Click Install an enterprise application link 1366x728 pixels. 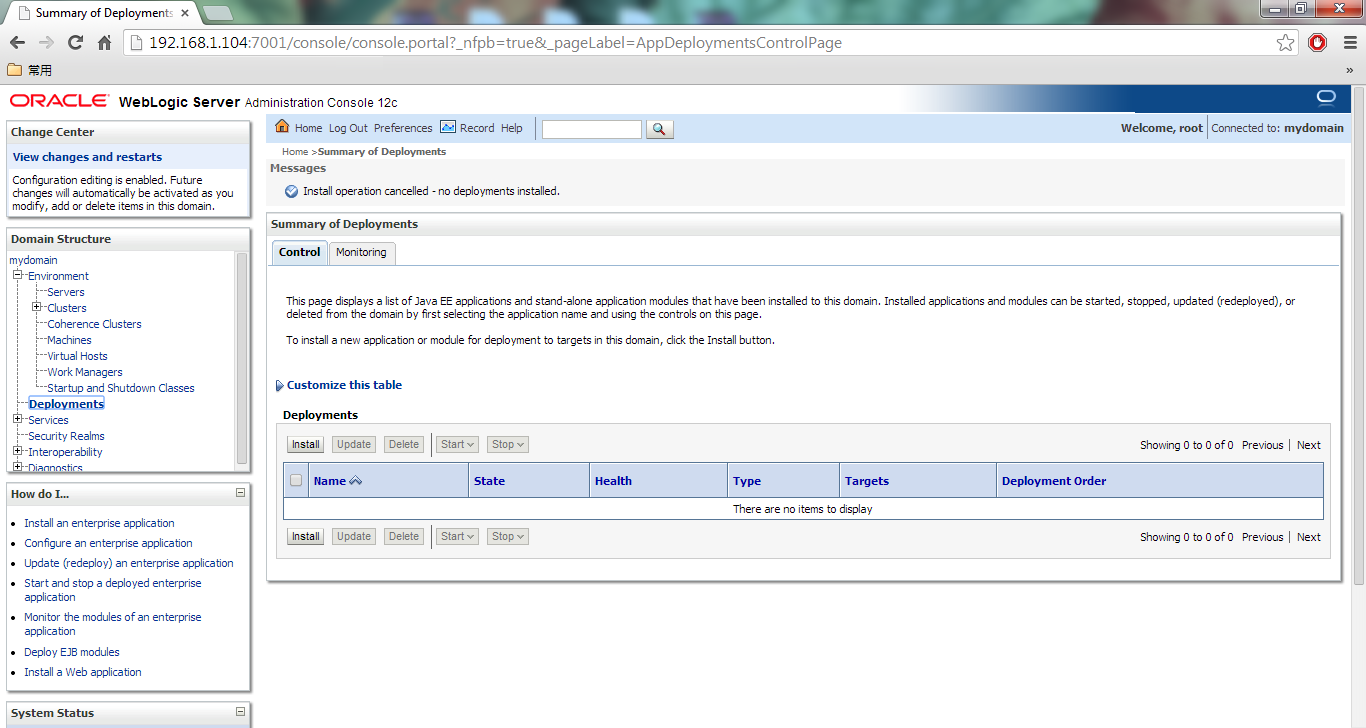tap(99, 523)
